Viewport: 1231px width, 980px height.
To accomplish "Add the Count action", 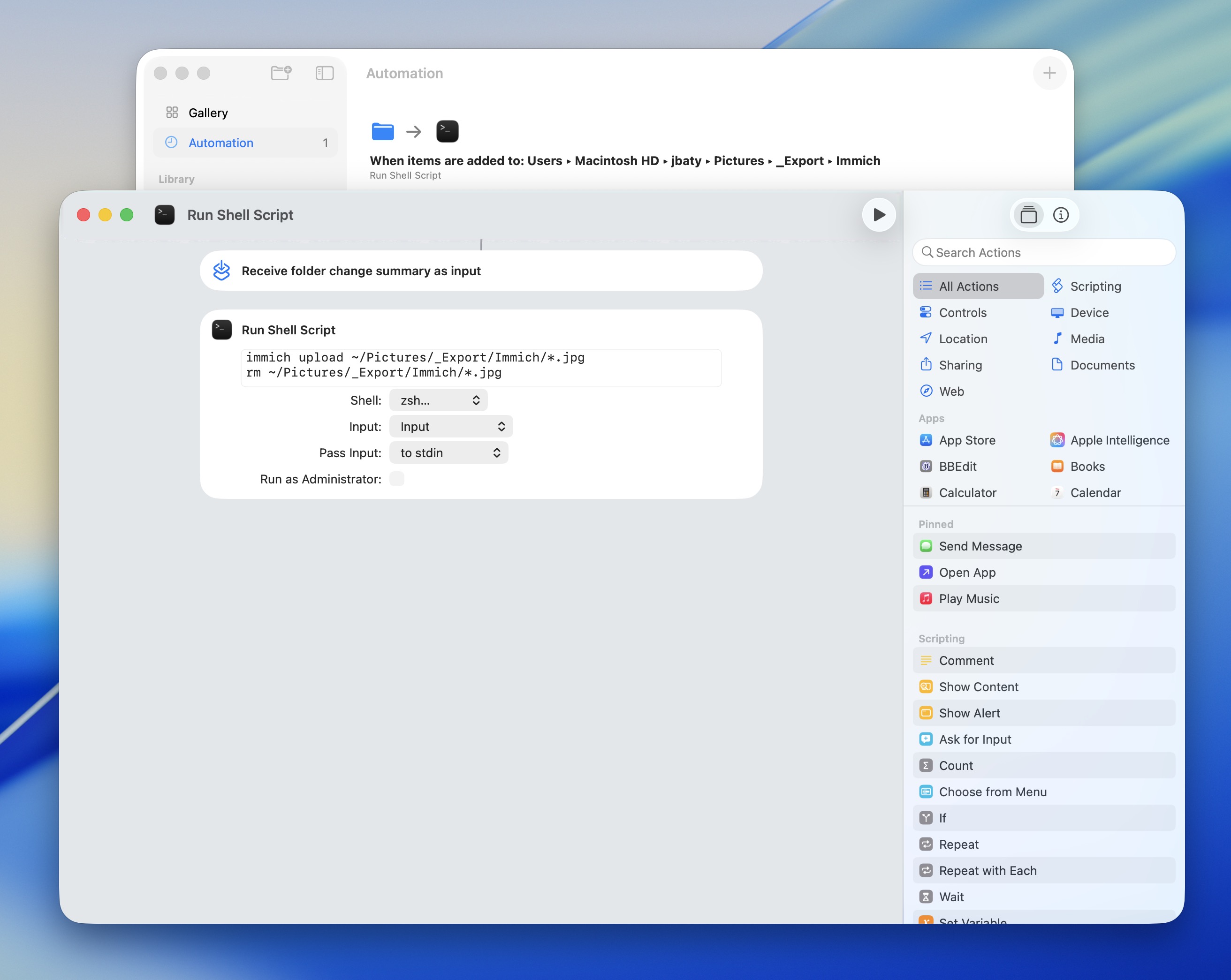I will [1044, 765].
